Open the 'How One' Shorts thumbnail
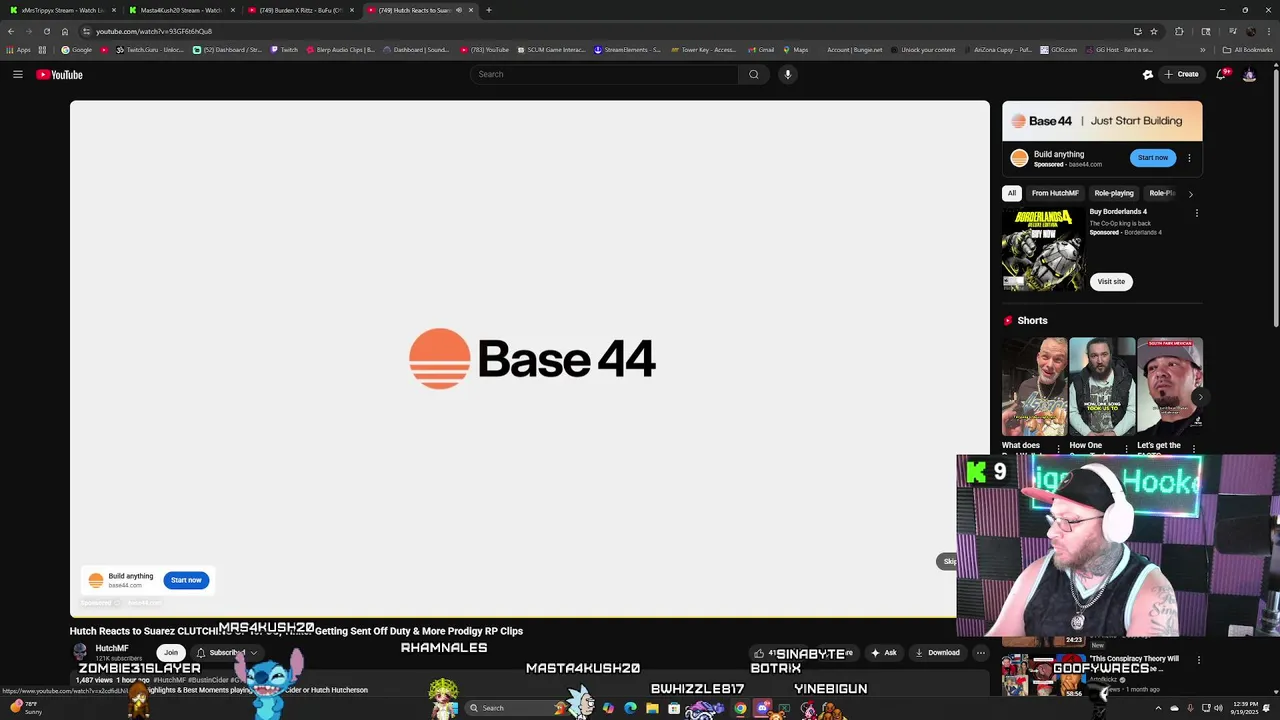 (x=1102, y=386)
